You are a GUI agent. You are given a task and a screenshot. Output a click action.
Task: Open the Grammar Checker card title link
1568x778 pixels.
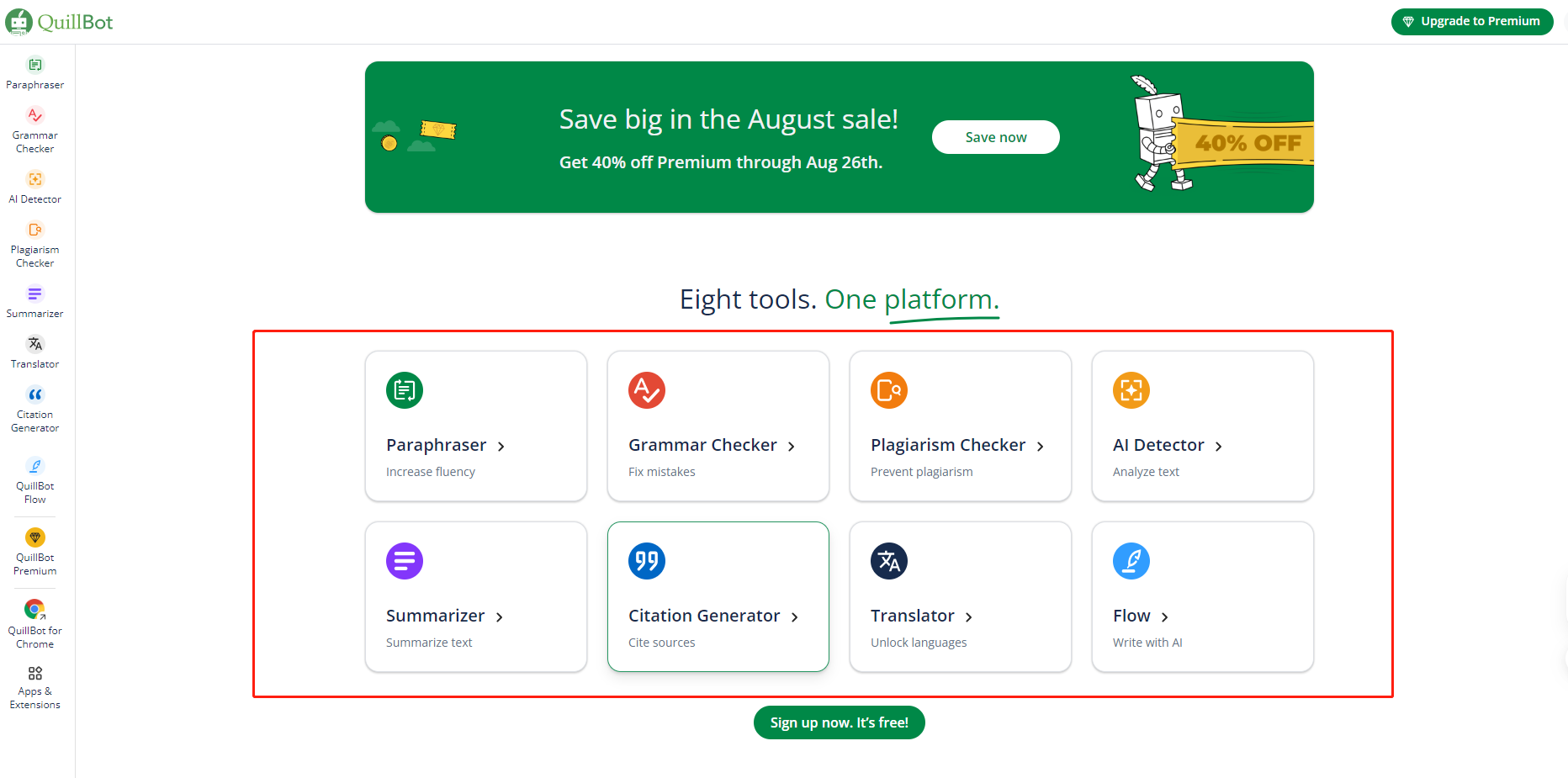[702, 445]
